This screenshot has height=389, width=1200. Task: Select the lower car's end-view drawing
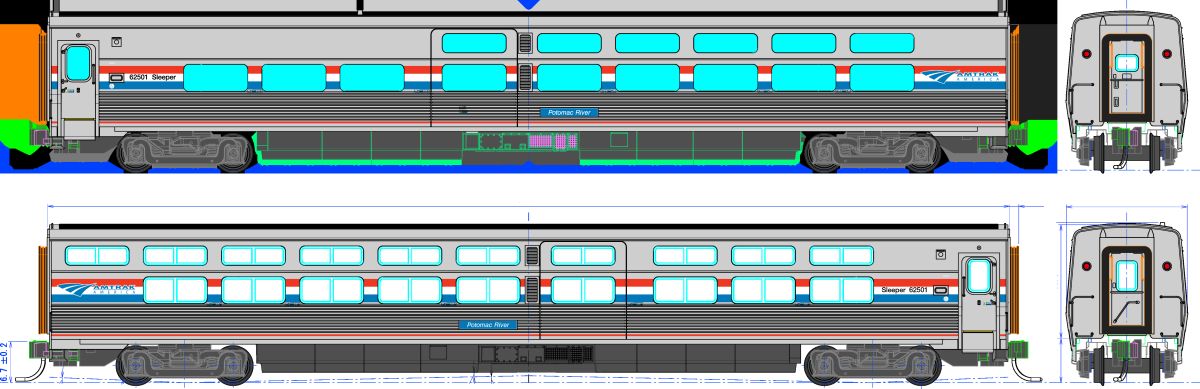tap(1127, 304)
